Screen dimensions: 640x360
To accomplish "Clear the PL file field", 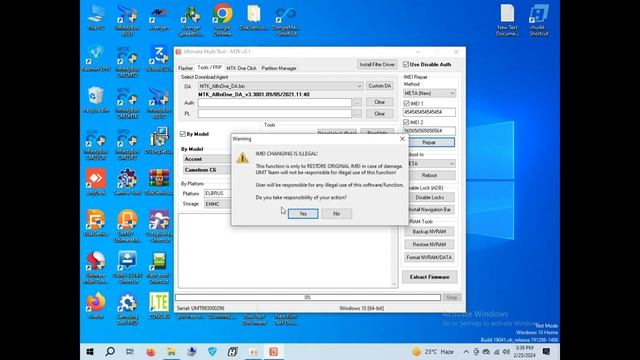I will tap(380, 113).
